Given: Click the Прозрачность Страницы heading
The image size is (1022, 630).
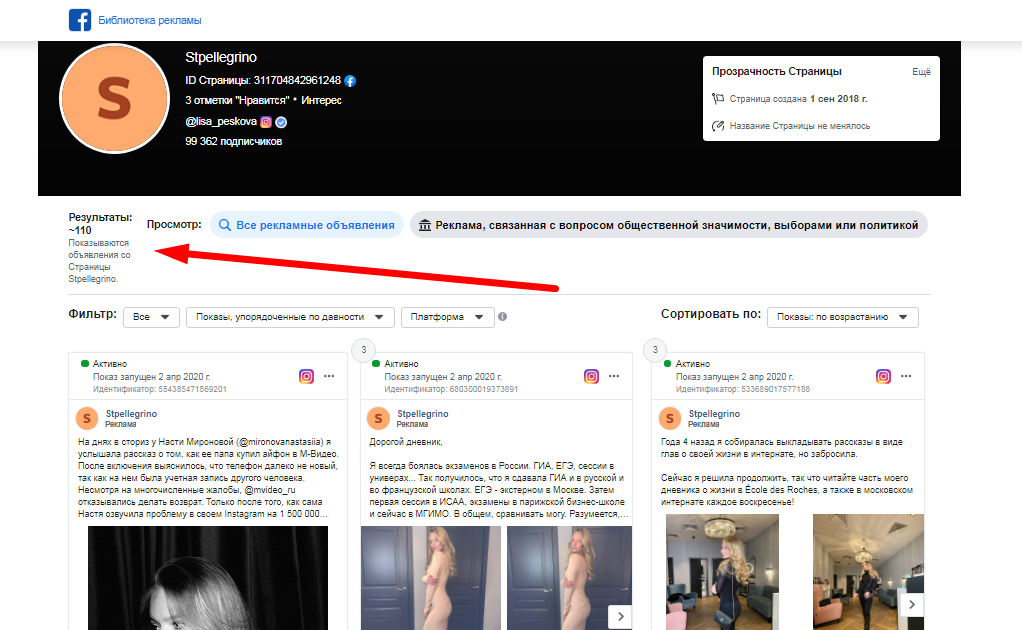Looking at the screenshot, I should click(x=776, y=72).
